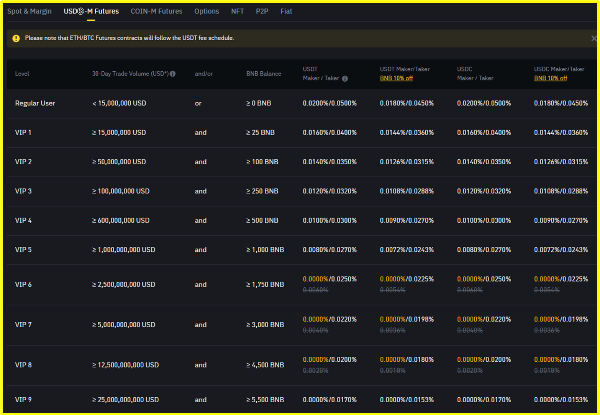Click the ≥ 3,000 BNB balance cell

pos(265,325)
